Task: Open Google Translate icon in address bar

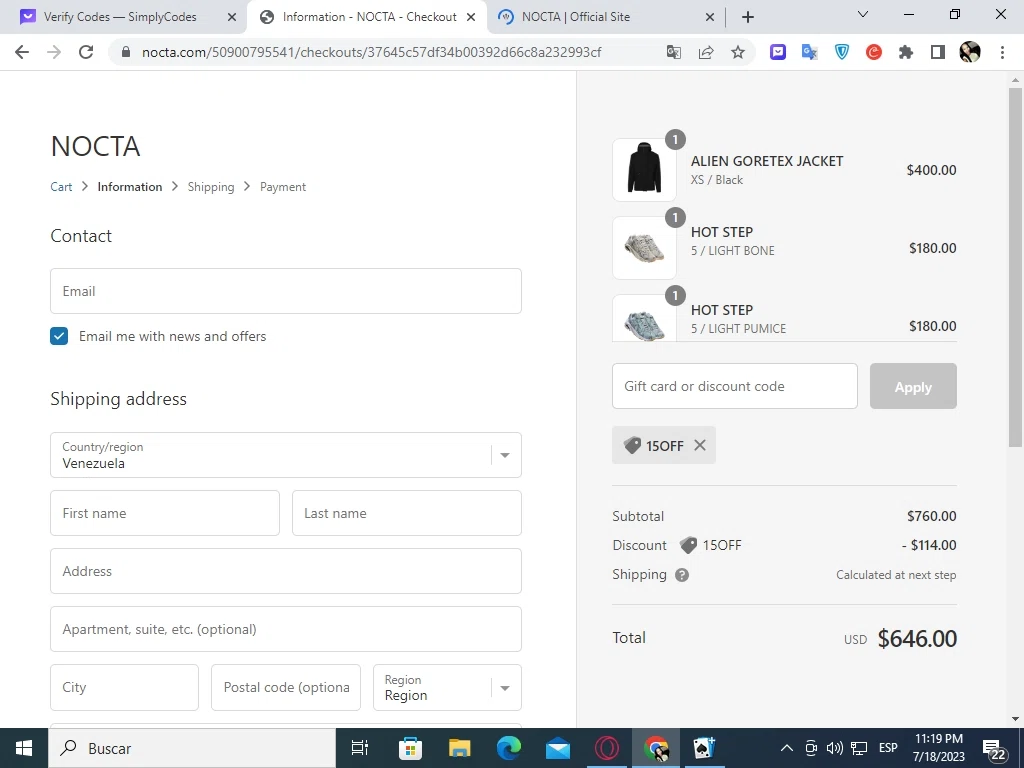Action: pyautogui.click(x=674, y=52)
